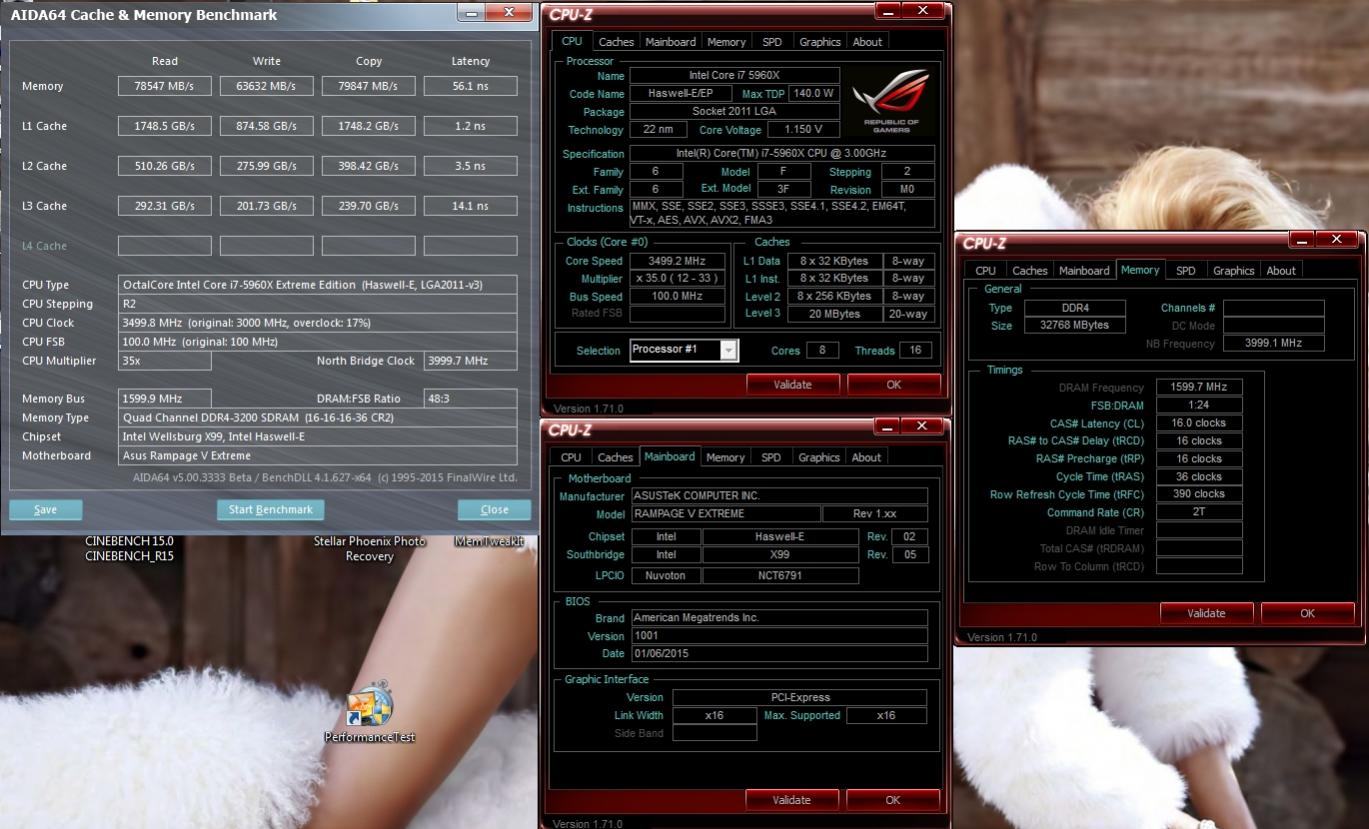
Task: Click Start Benchmark in AIDA64
Action: pos(270,509)
